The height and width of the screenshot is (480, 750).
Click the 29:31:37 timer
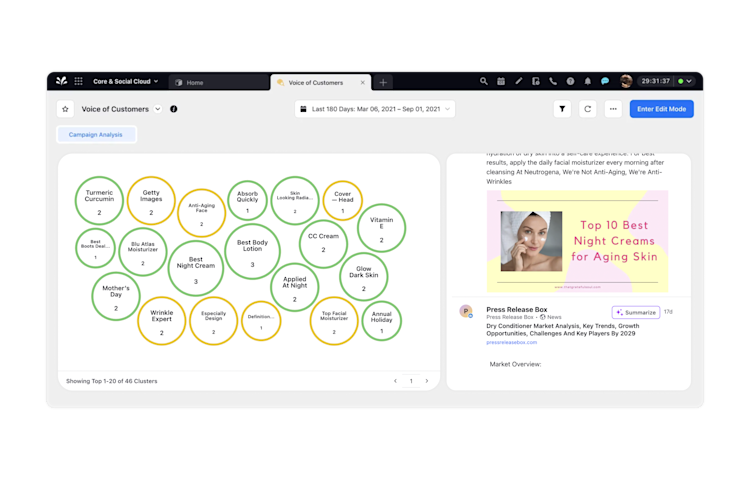tap(655, 81)
